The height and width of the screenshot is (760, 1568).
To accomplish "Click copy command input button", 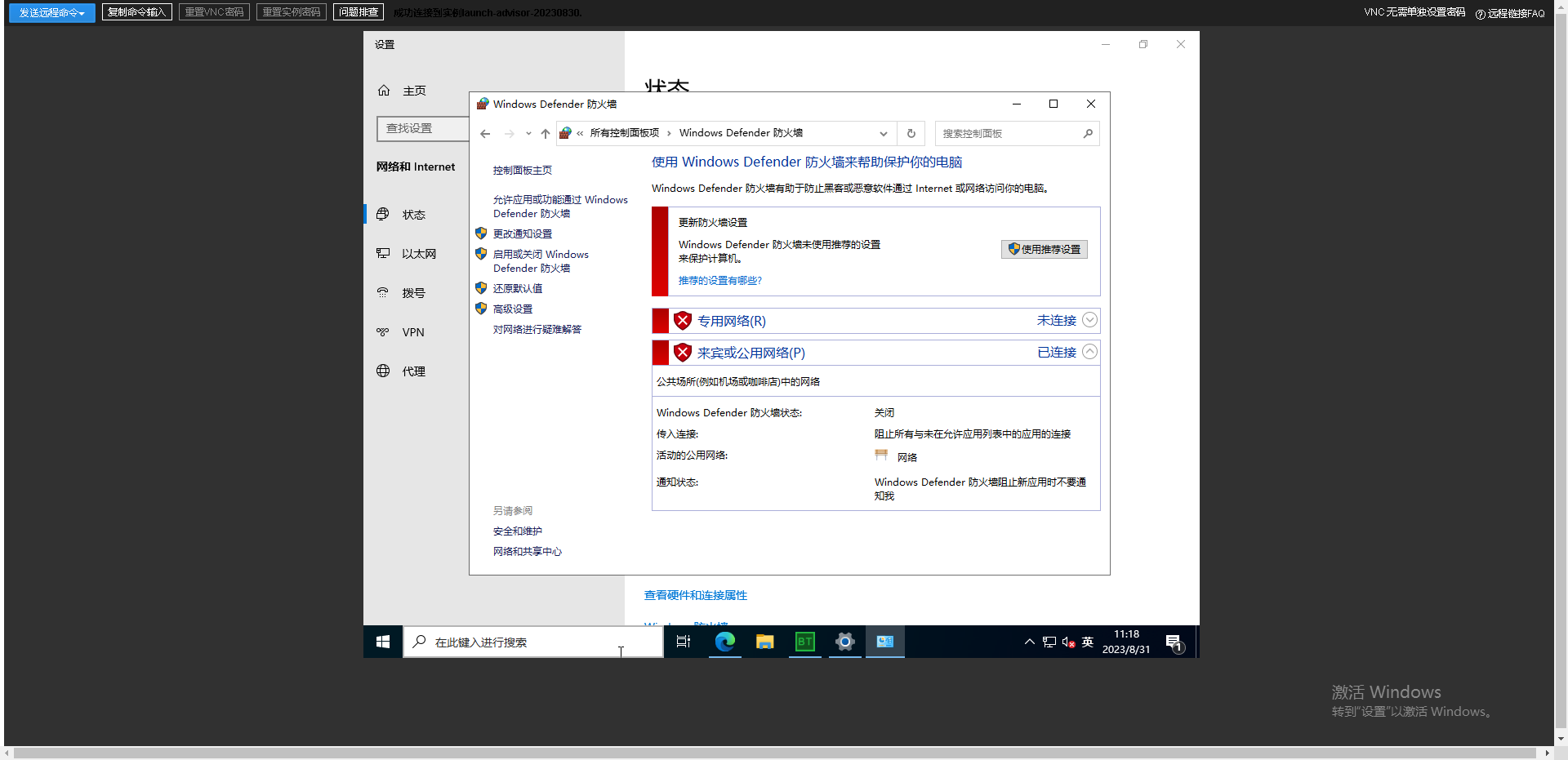I will (137, 12).
